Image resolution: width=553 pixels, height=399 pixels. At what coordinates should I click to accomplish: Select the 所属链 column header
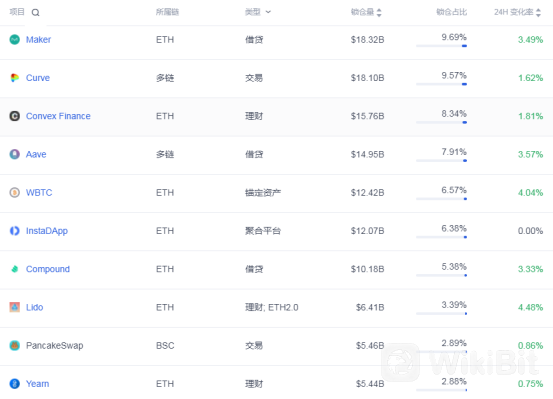coord(168,12)
